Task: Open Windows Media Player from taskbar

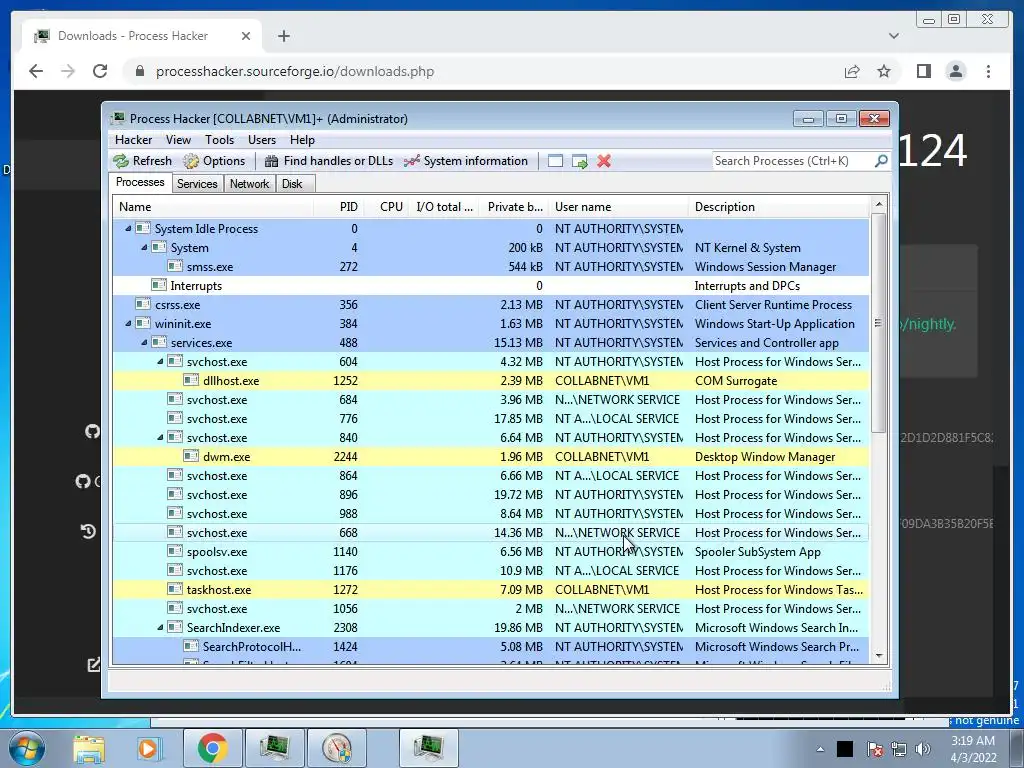Action: [x=148, y=749]
